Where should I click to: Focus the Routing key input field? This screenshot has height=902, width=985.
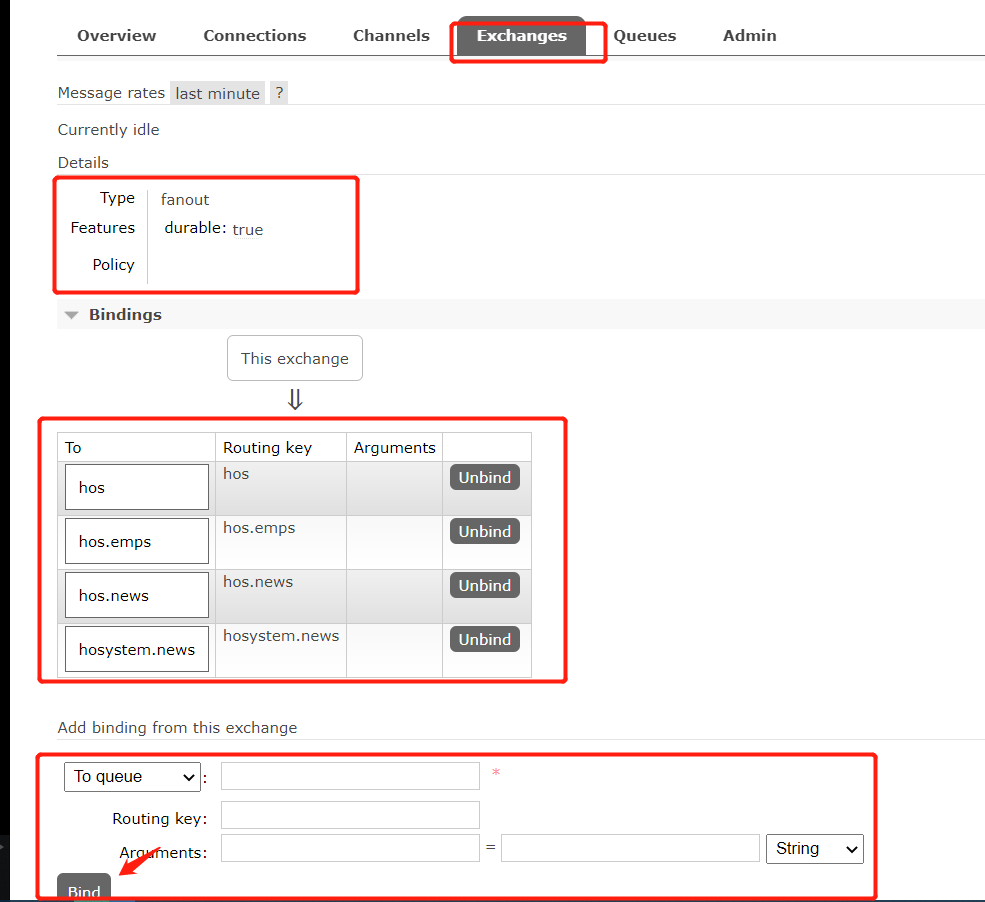coord(350,815)
